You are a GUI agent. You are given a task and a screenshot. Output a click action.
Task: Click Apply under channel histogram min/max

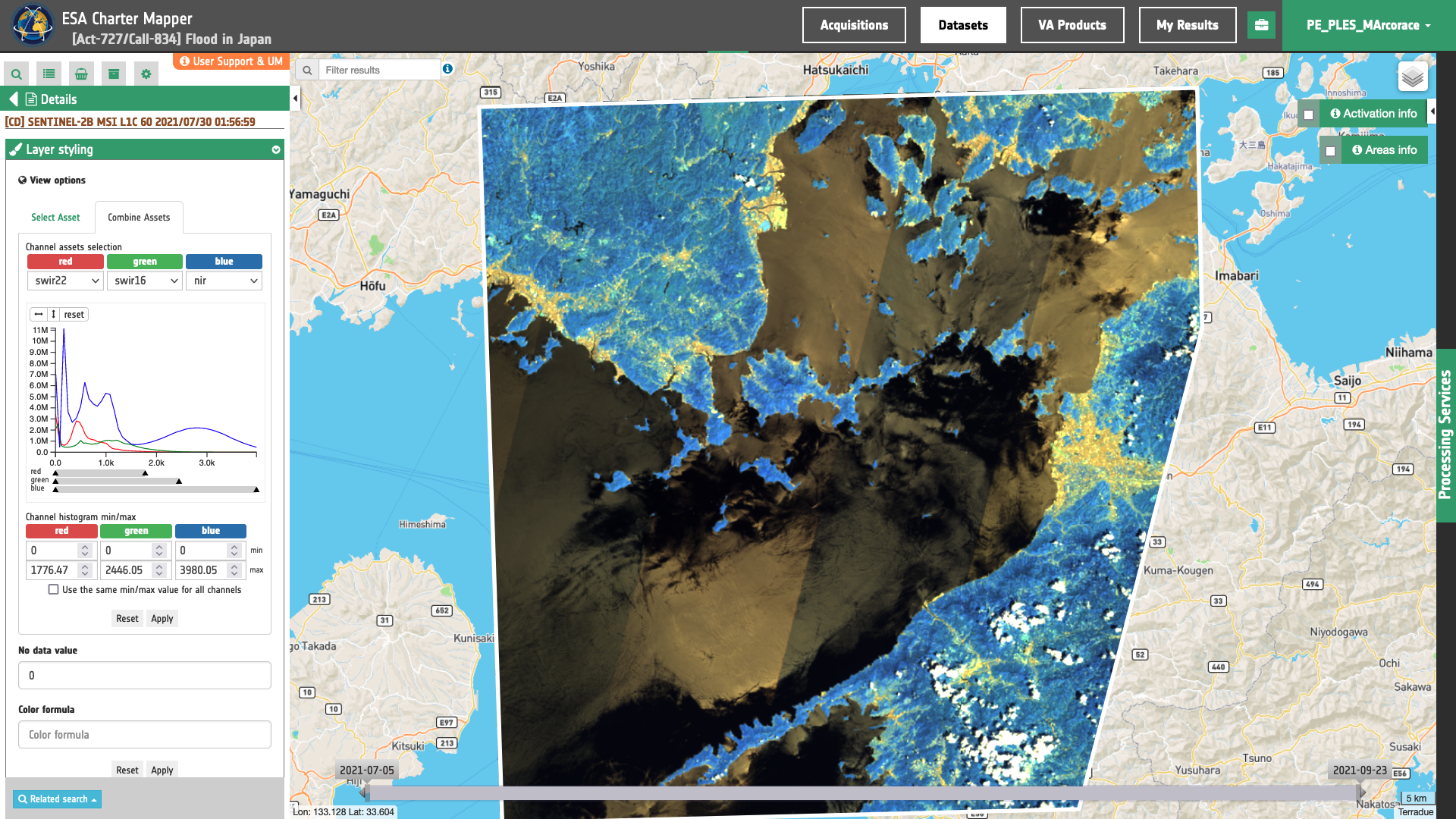162,619
